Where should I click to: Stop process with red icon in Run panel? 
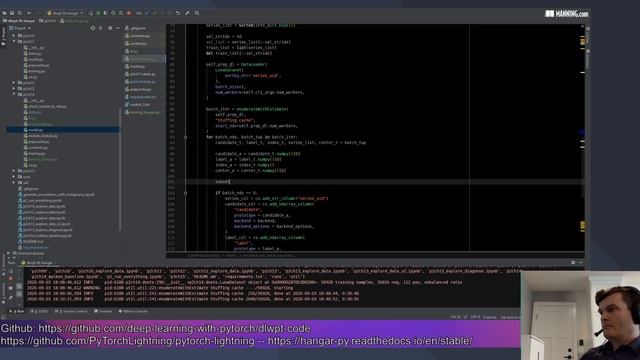point(11,278)
